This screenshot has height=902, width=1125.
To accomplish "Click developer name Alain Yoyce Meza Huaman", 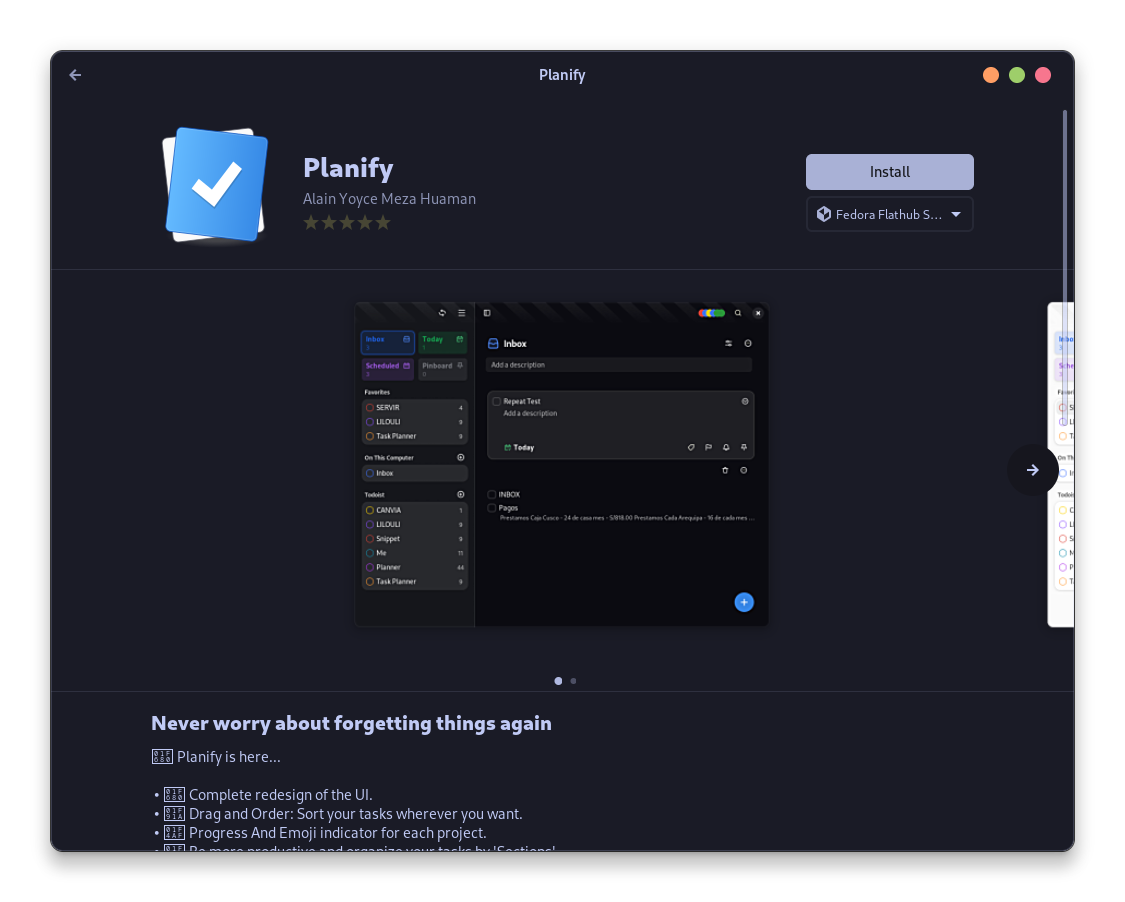I will tap(389, 199).
